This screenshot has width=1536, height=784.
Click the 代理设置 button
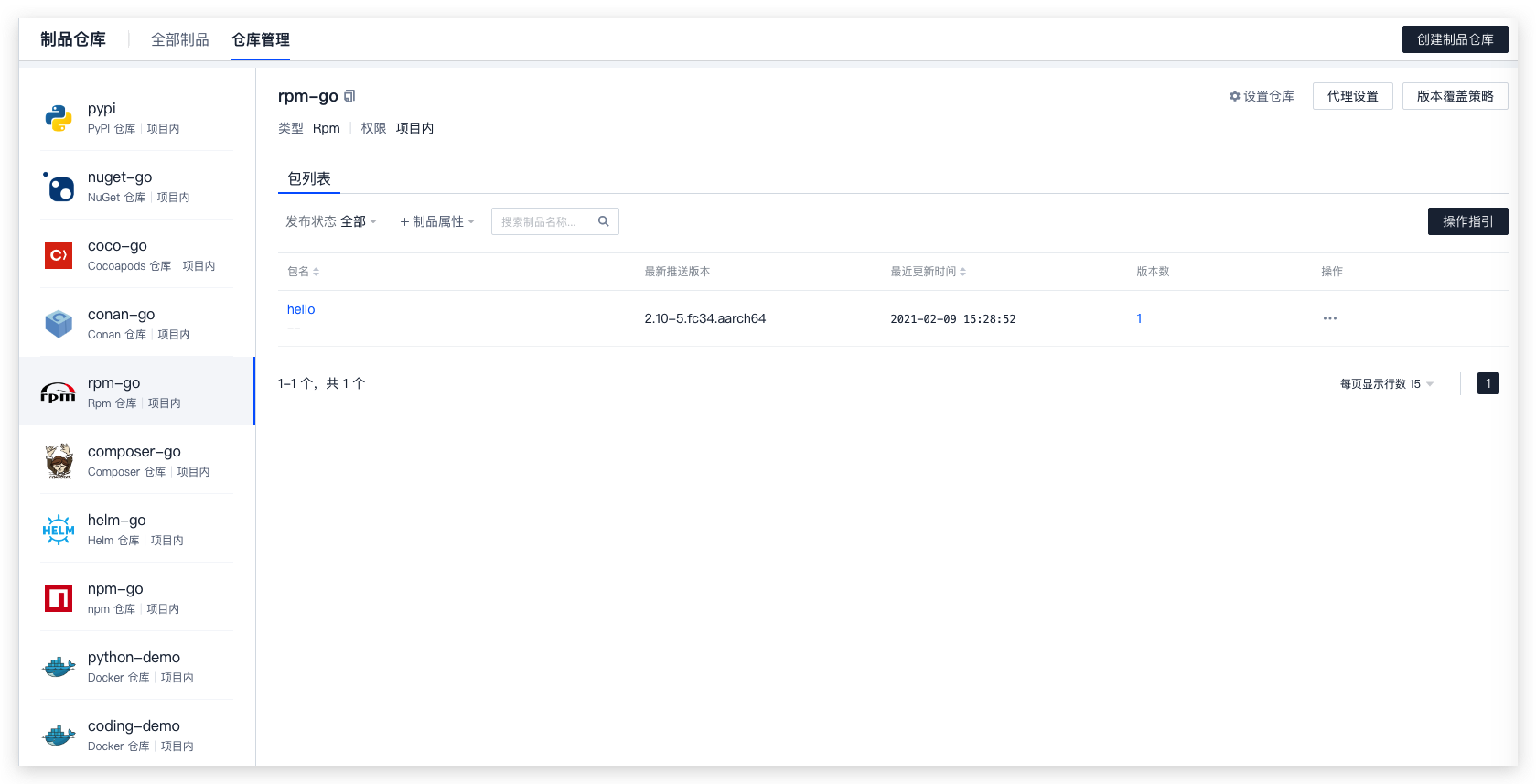coord(1353,96)
